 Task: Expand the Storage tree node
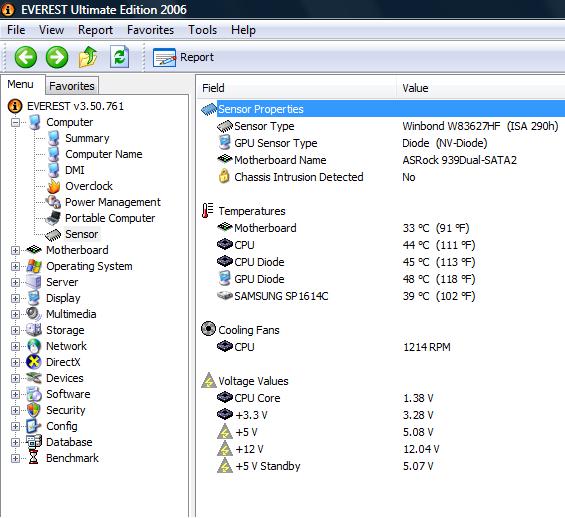pyautogui.click(x=15, y=330)
